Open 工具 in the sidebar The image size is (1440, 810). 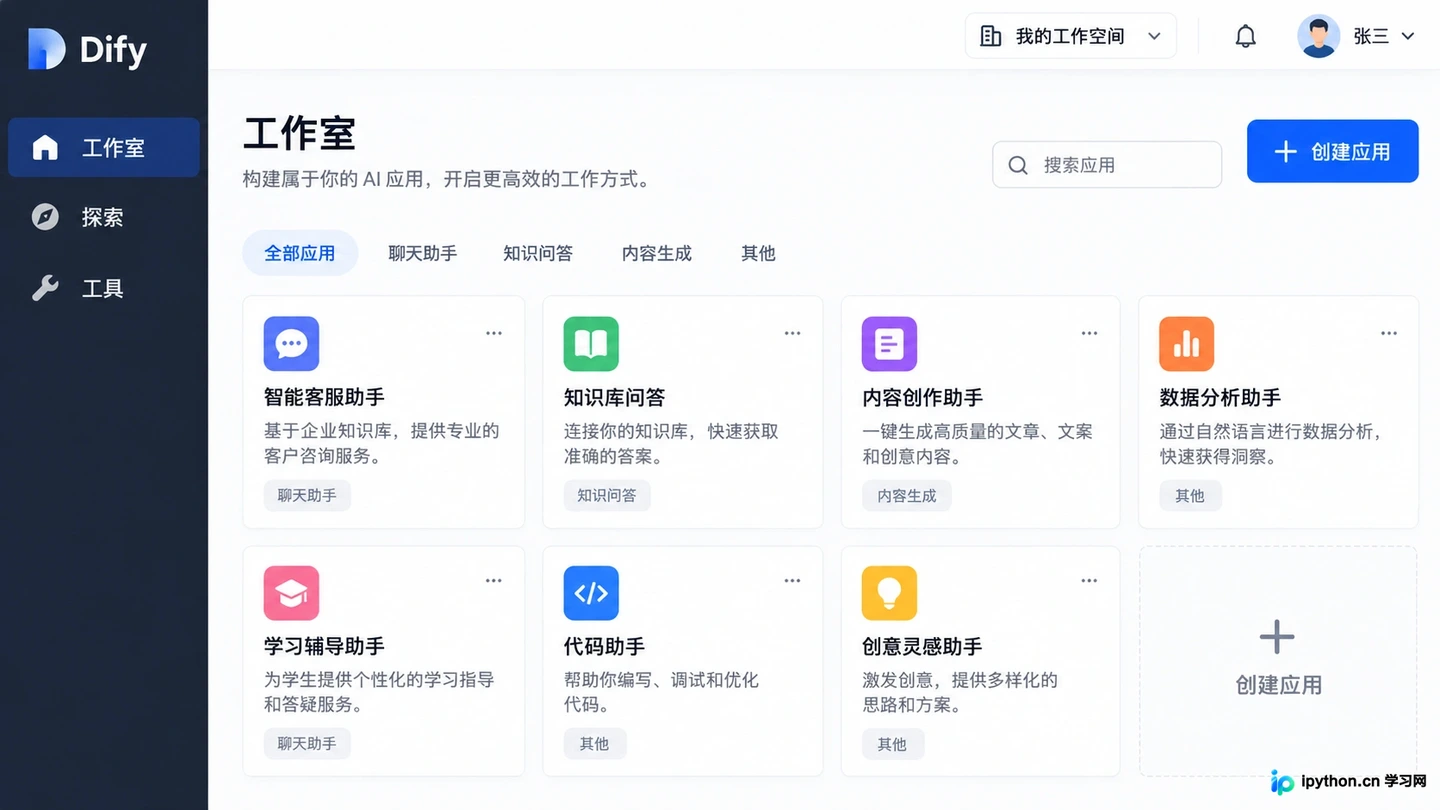(104, 289)
